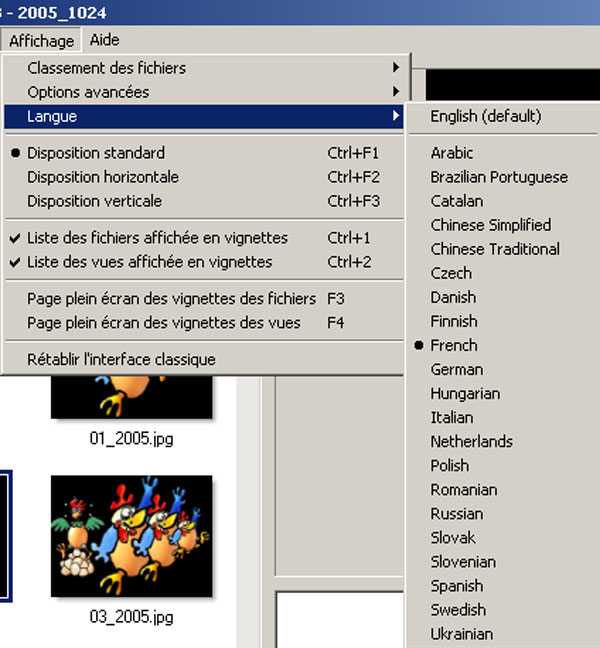600x648 pixels.
Task: Select Chinese Traditional language
Action: (504, 249)
